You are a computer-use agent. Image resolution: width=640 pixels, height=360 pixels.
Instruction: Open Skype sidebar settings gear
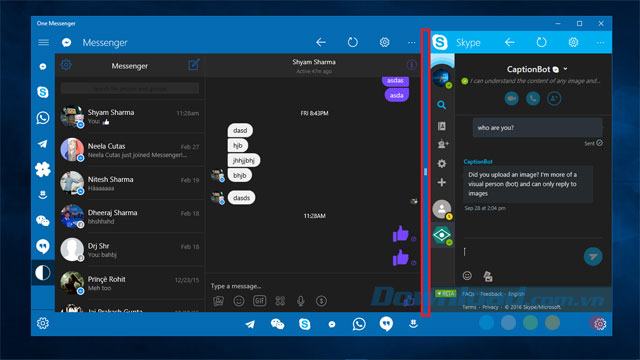(x=442, y=164)
